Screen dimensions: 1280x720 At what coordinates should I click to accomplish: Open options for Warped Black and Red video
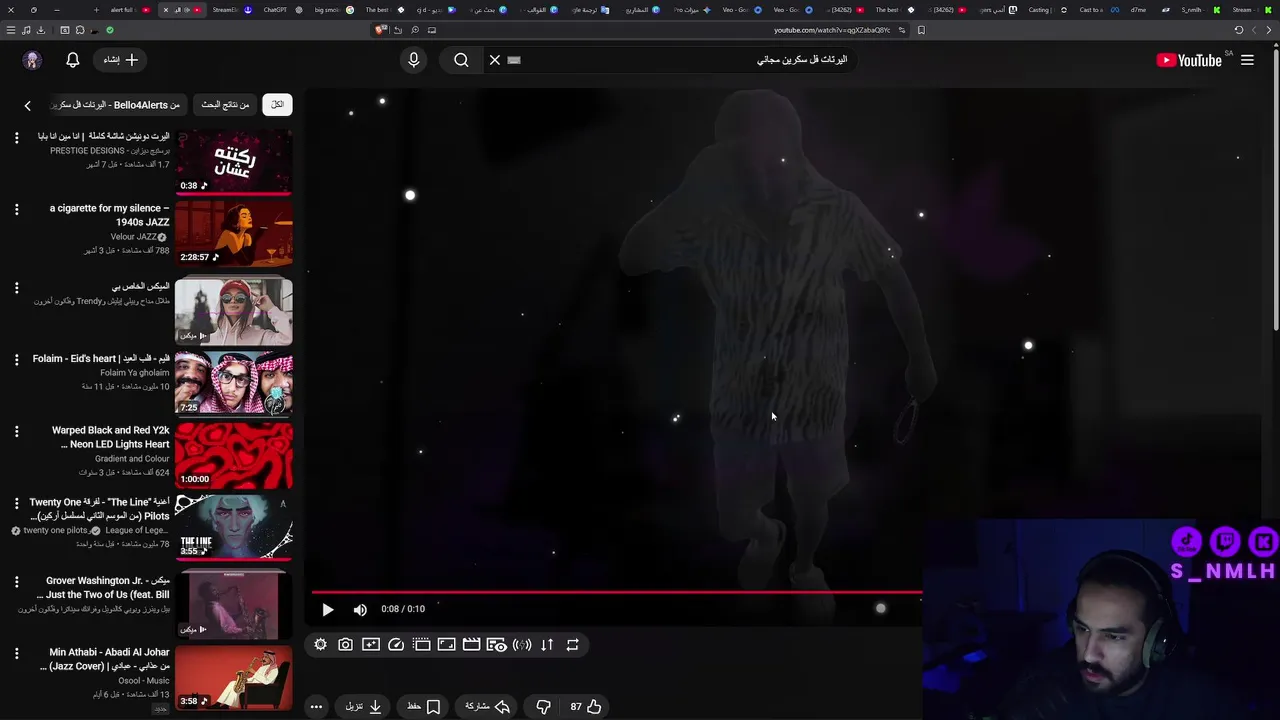tap(16, 431)
